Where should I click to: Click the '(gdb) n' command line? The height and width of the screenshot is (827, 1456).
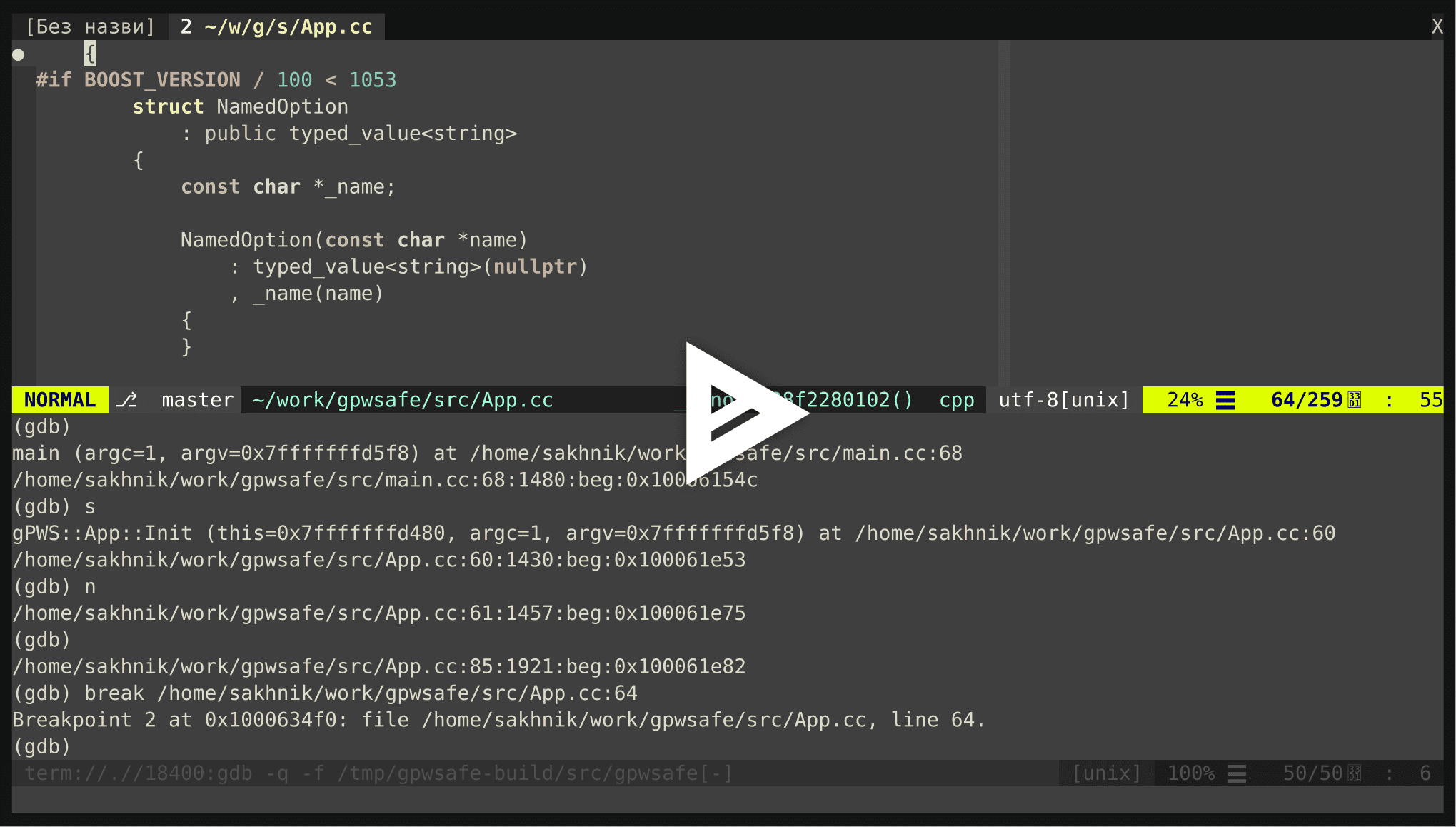click(x=54, y=587)
